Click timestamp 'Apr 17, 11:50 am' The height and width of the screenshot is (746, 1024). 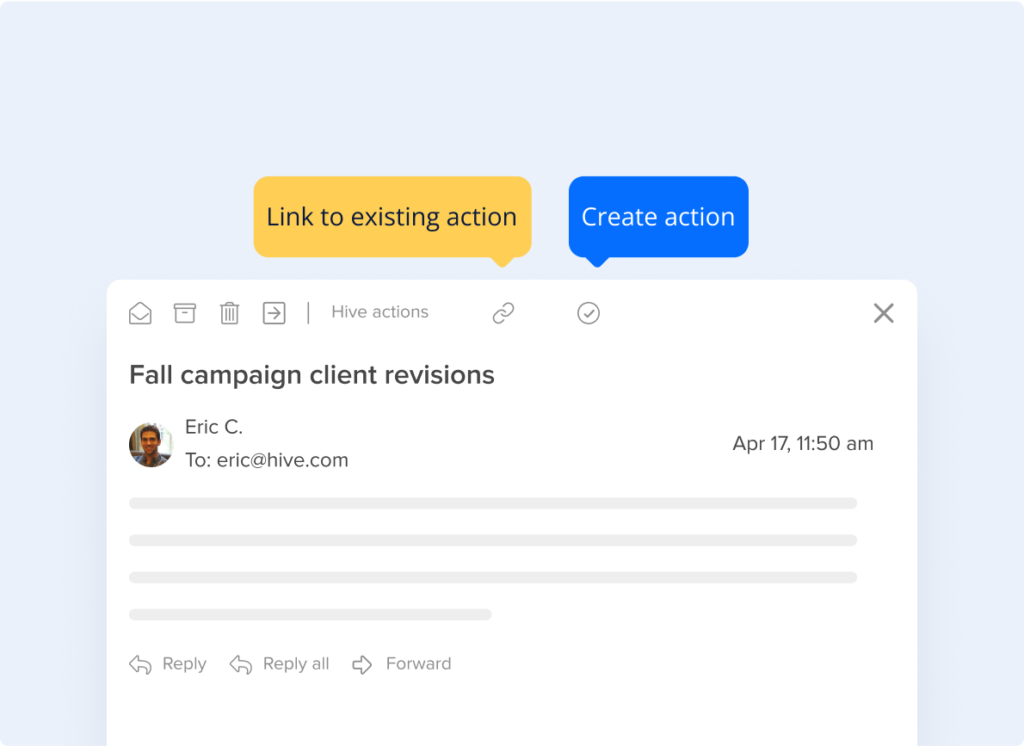click(803, 444)
